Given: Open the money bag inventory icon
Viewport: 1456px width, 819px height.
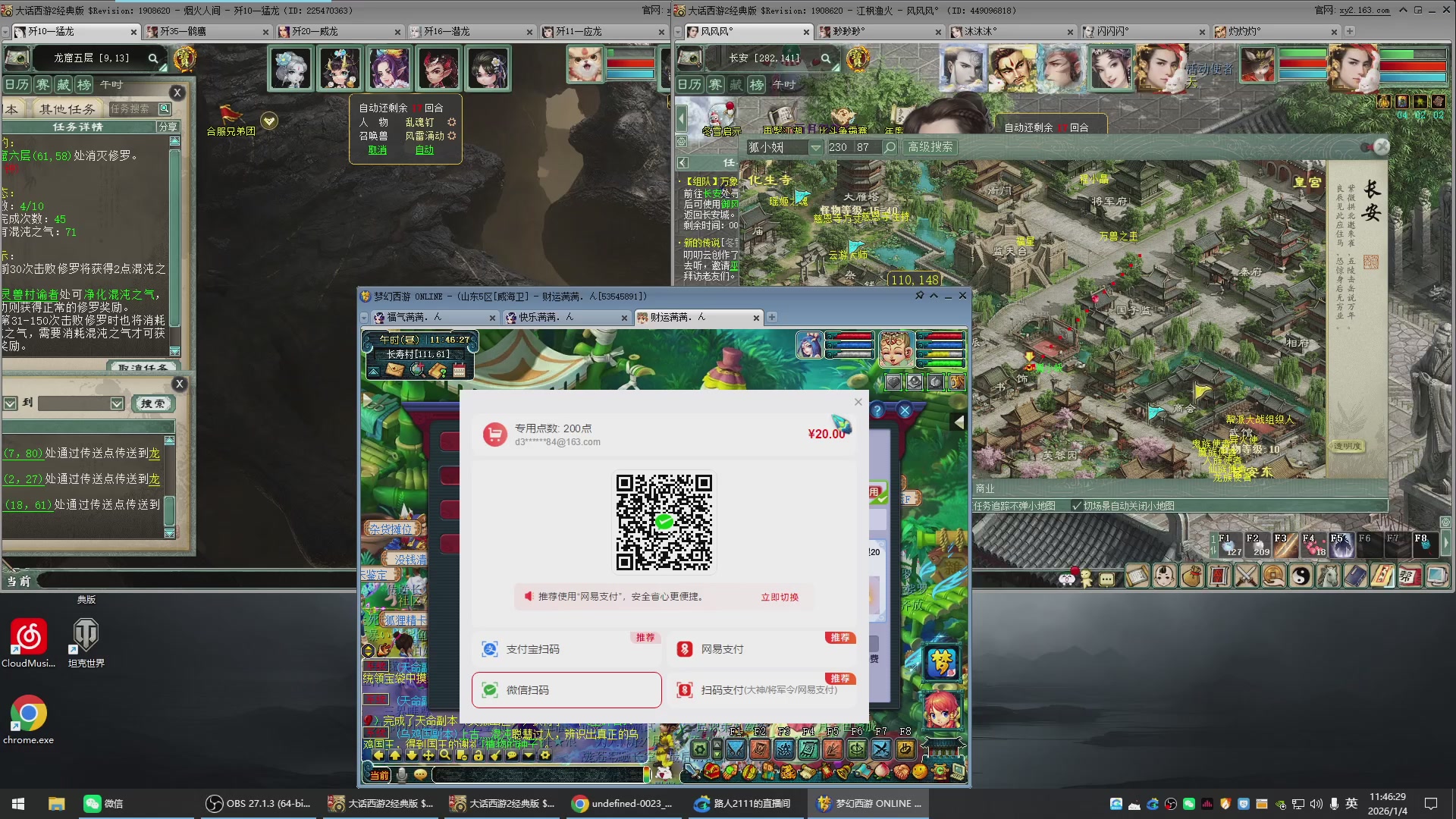Looking at the screenshot, I should click(1192, 576).
